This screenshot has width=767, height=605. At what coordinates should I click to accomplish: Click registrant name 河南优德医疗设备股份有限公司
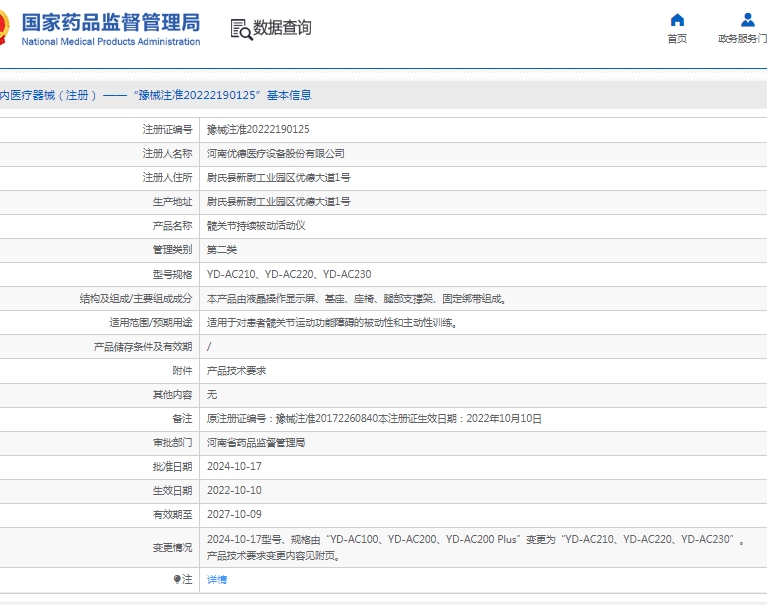point(275,154)
